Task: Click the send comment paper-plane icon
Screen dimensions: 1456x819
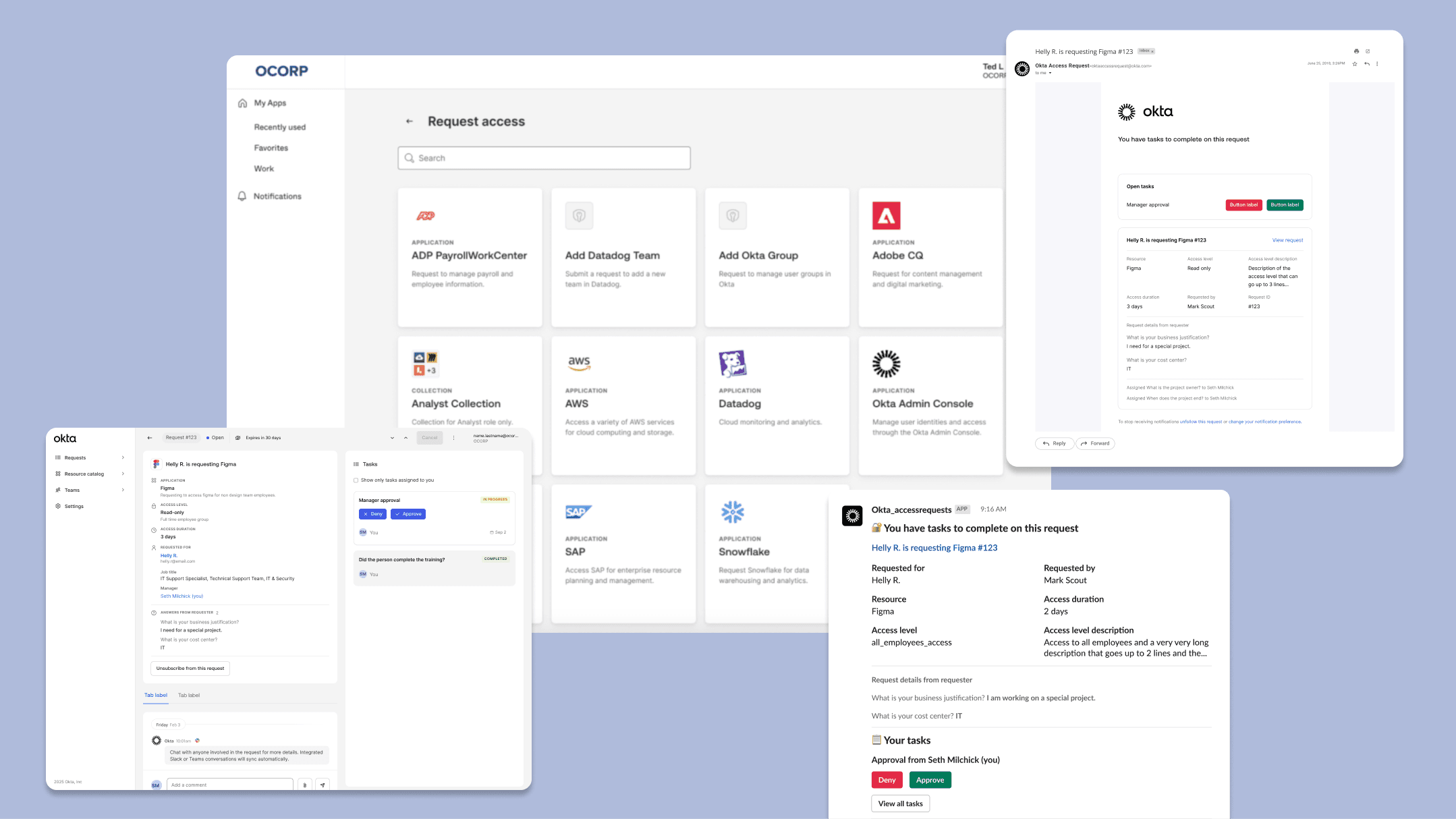Action: (323, 785)
